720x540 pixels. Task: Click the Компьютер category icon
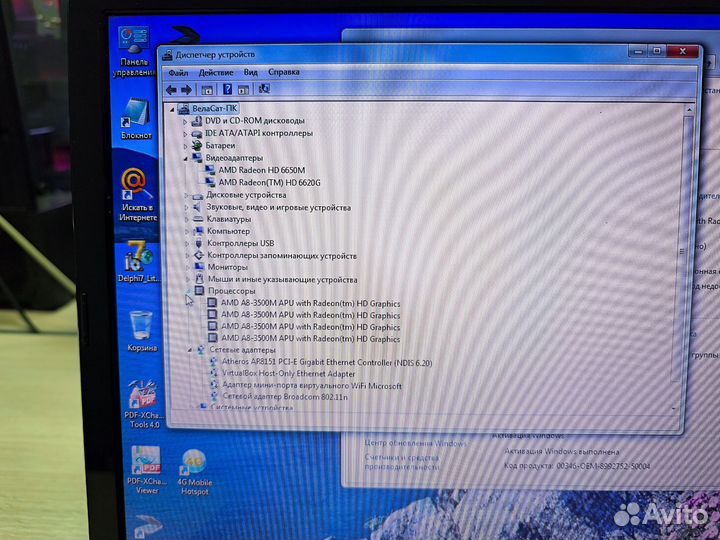(x=199, y=231)
